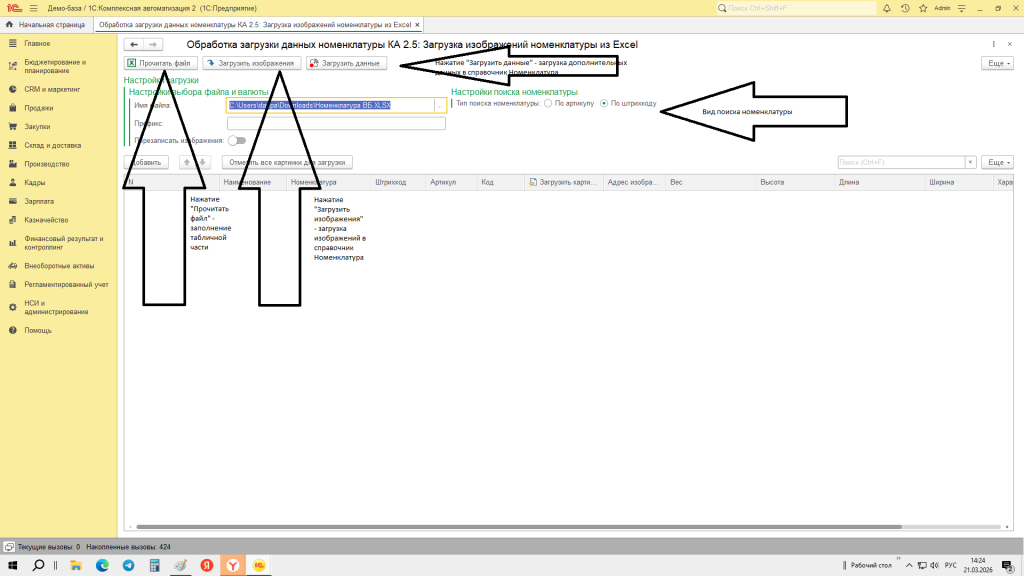Viewport: 1024px width, 576px height.
Task: Open Windows Start menu
Action: [x=12, y=566]
